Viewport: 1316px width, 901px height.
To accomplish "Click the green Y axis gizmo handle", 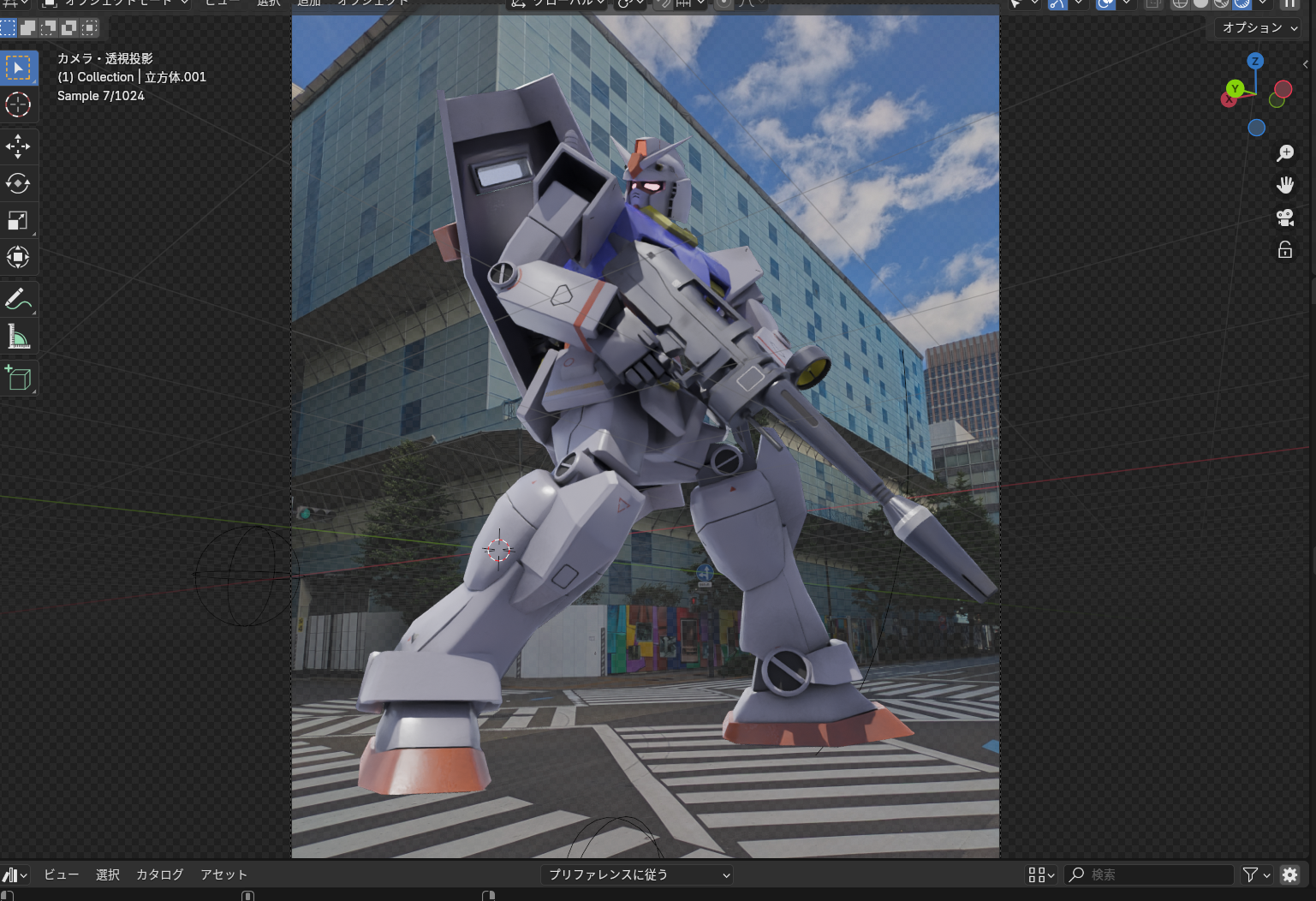I will 1235,88.
